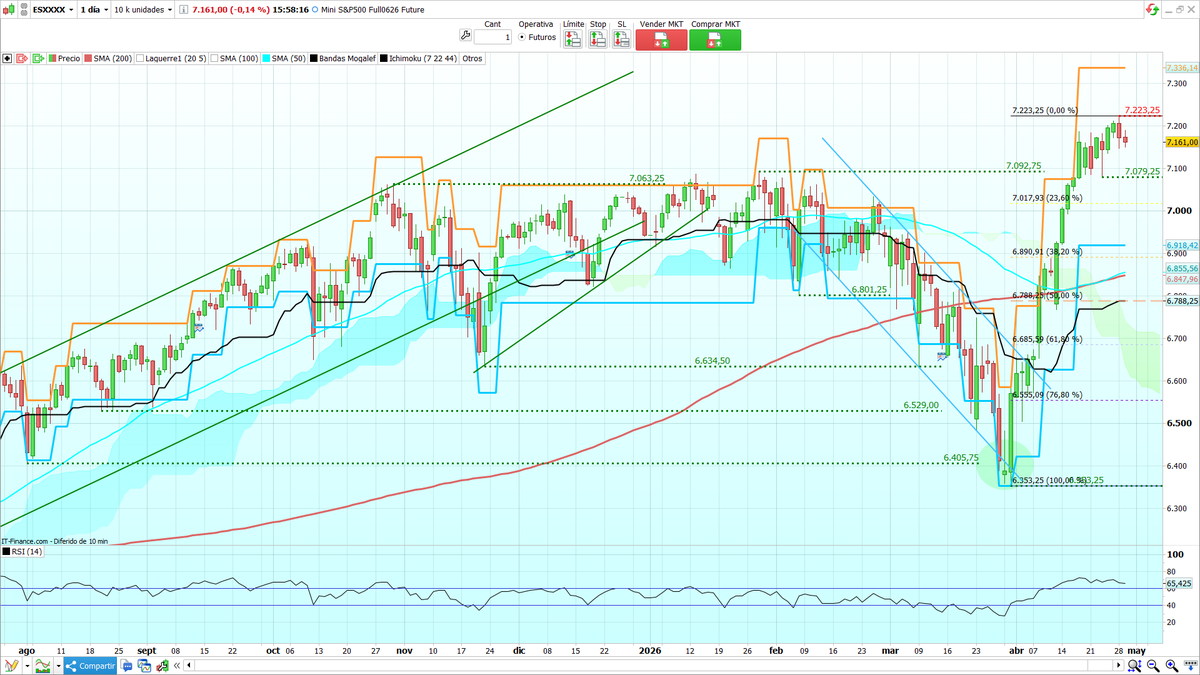Open trading settings wrench icon
1200x675 pixels.
pyautogui.click(x=465, y=35)
